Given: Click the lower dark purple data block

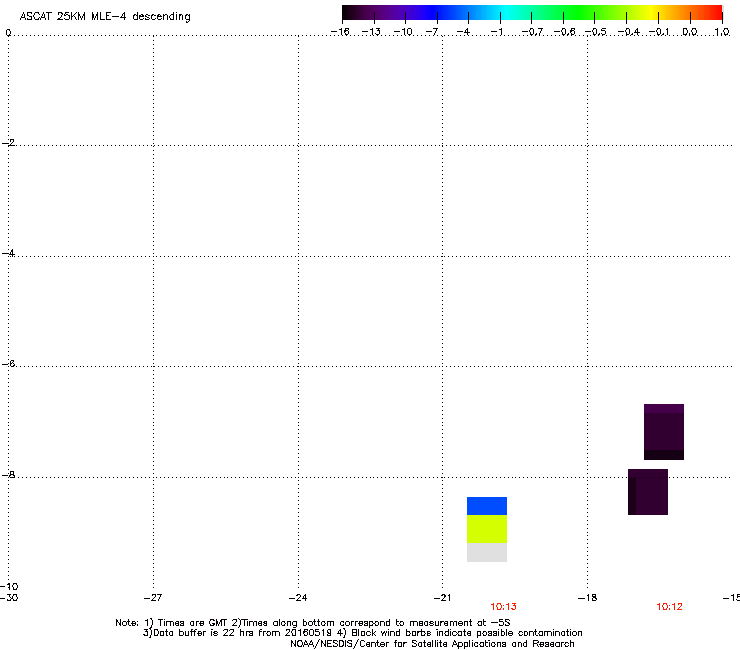Looking at the screenshot, I should pos(648,491).
